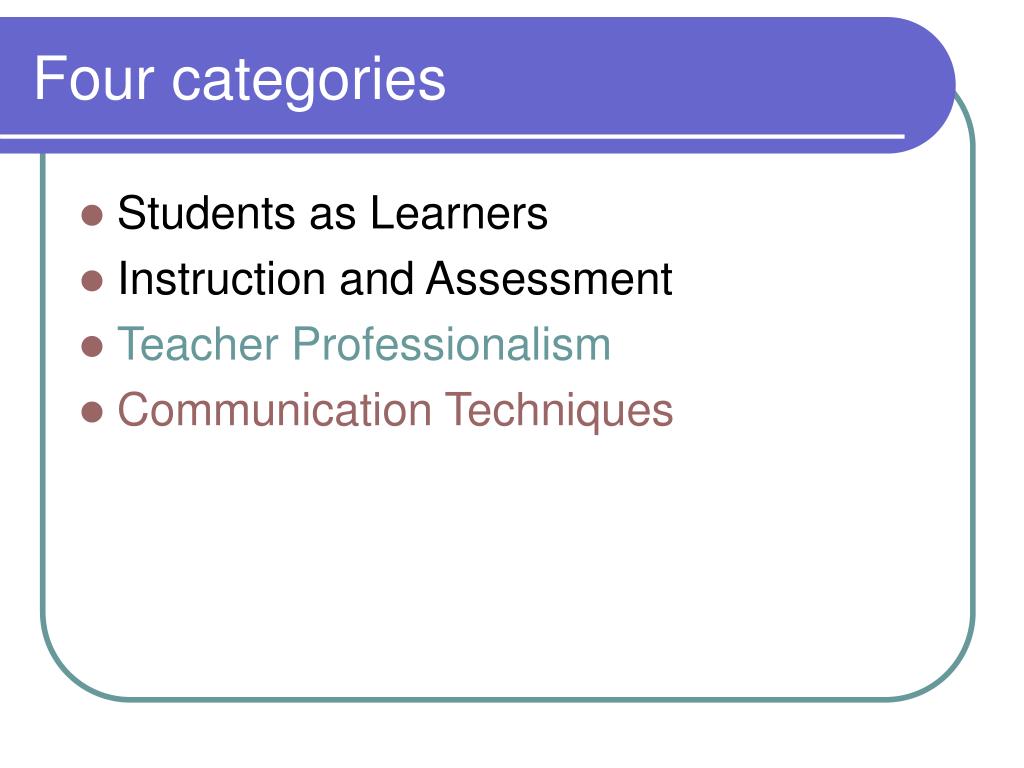Click the word "Instruction" in second bullet
1024x768 pixels.
click(x=221, y=279)
